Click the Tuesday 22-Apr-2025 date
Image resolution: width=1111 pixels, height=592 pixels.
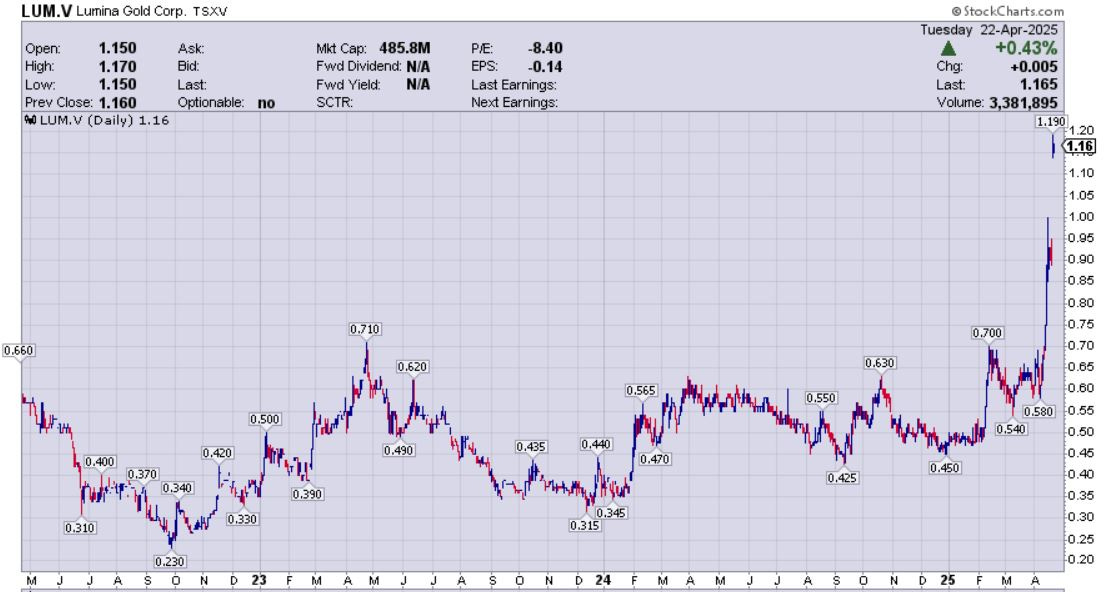point(988,30)
